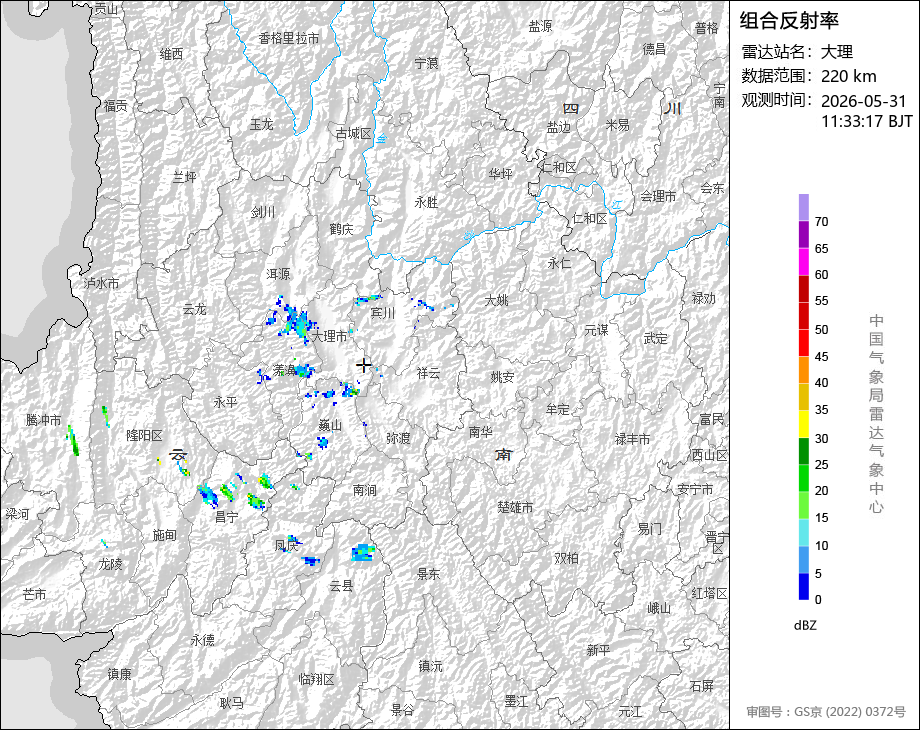Click the 临翔区 map label

coord(316,680)
